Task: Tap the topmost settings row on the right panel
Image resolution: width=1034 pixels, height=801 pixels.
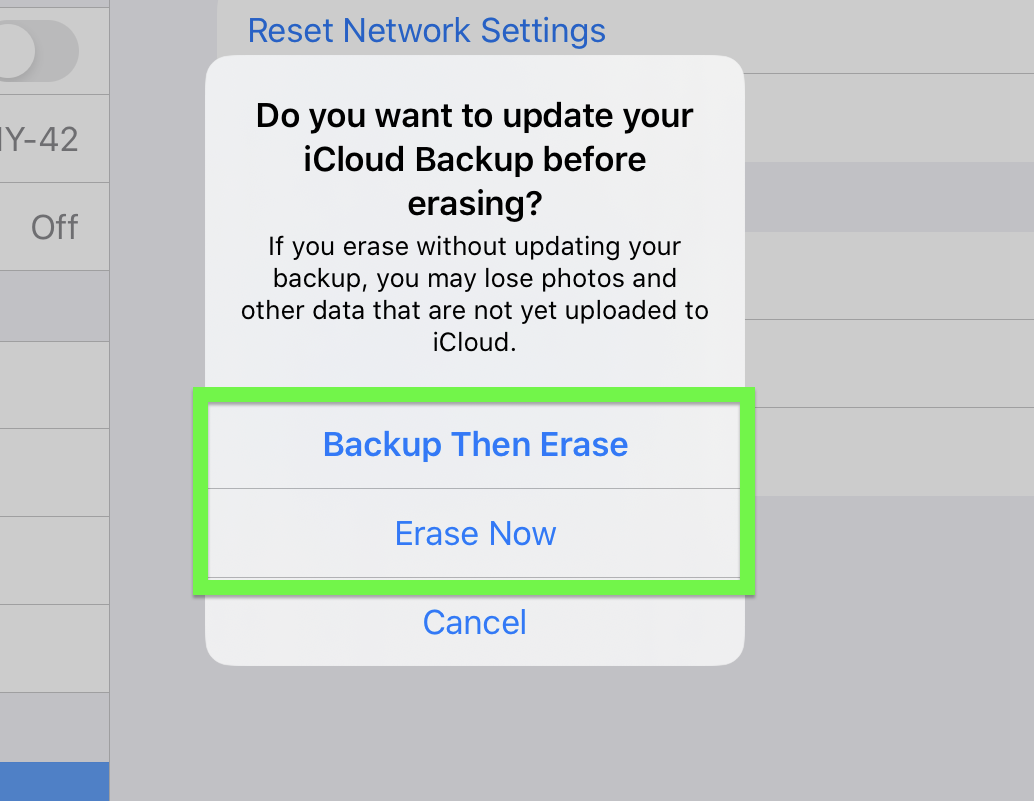Action: [x=890, y=35]
